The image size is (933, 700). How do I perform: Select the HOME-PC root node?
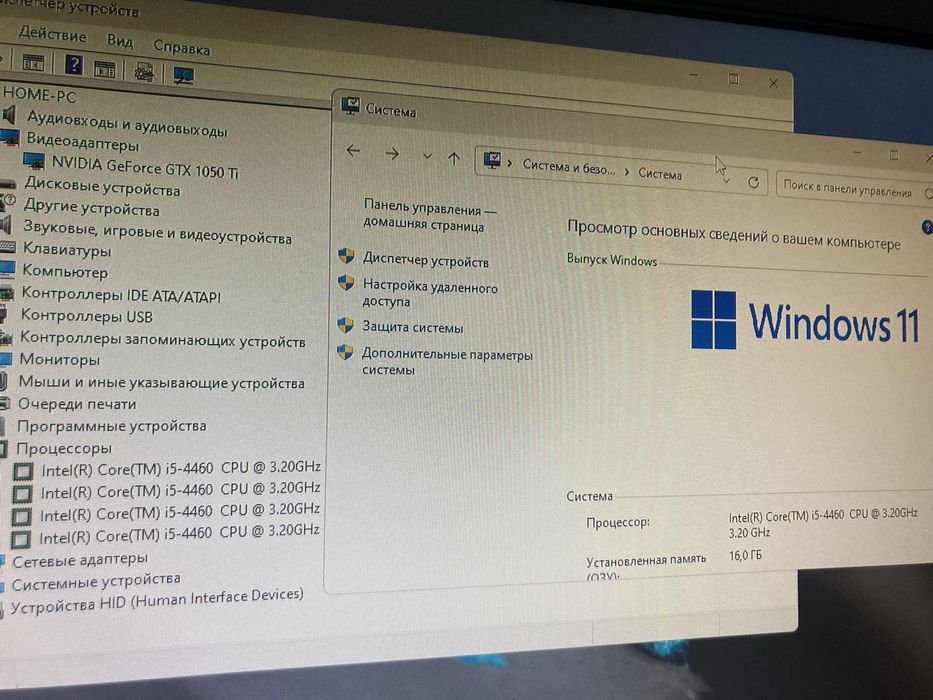(39, 94)
